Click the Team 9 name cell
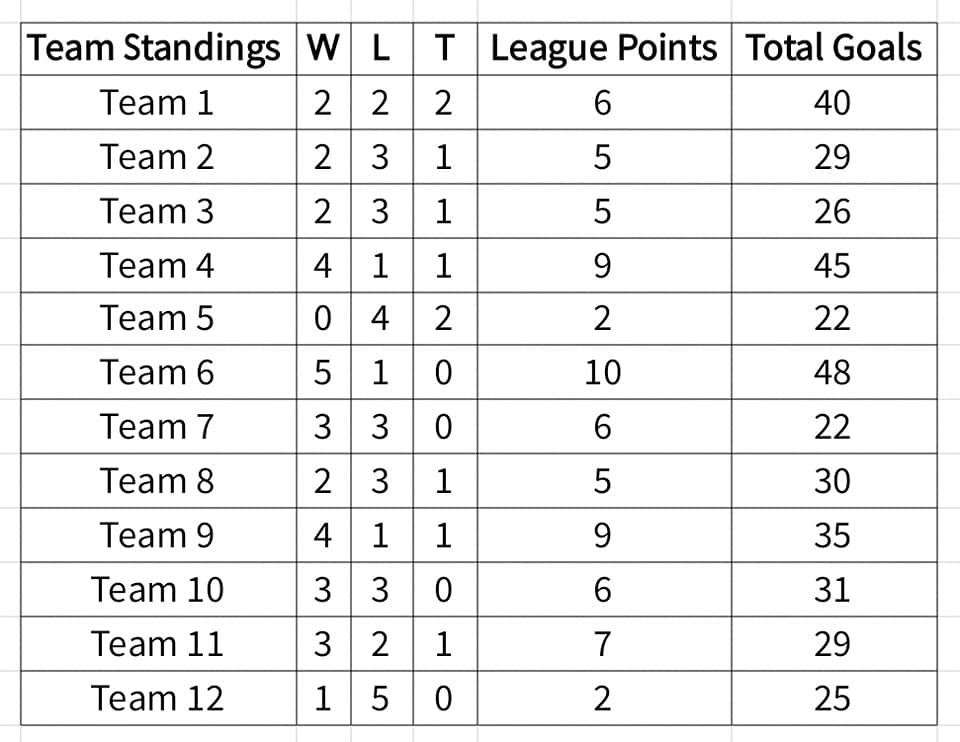The height and width of the screenshot is (742, 960). pyautogui.click(x=159, y=535)
